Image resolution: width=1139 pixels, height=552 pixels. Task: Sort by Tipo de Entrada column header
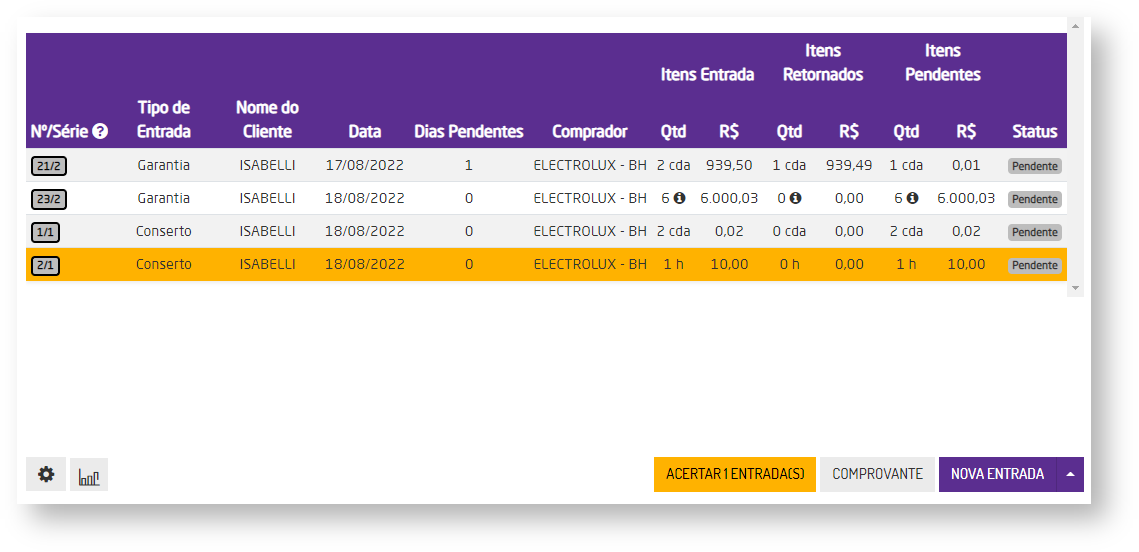[x=163, y=120]
